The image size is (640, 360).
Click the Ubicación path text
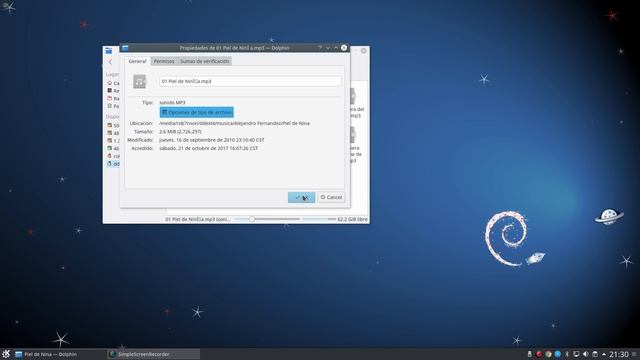pos(234,123)
